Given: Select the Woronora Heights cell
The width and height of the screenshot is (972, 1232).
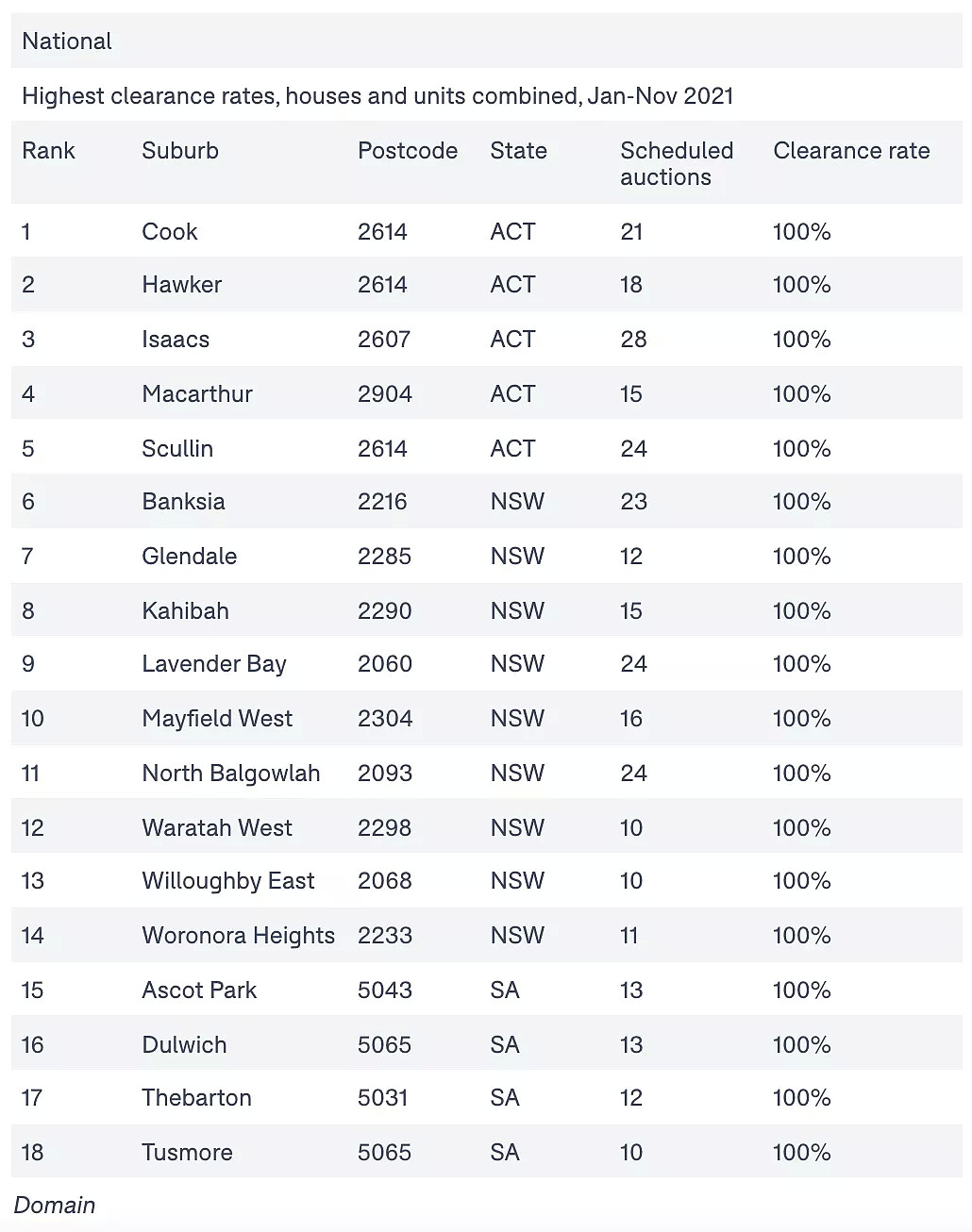Looking at the screenshot, I should click(x=239, y=936).
